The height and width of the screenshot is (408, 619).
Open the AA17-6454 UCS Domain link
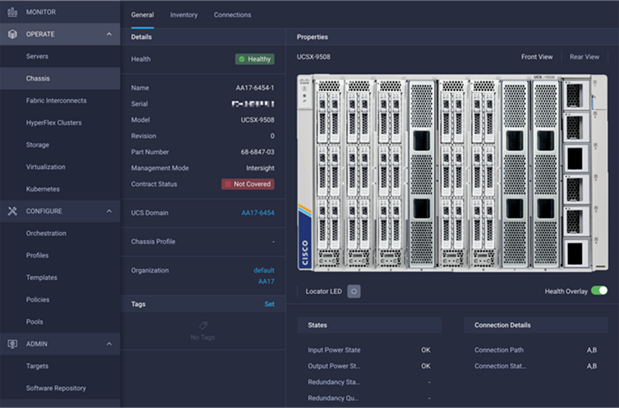click(258, 213)
